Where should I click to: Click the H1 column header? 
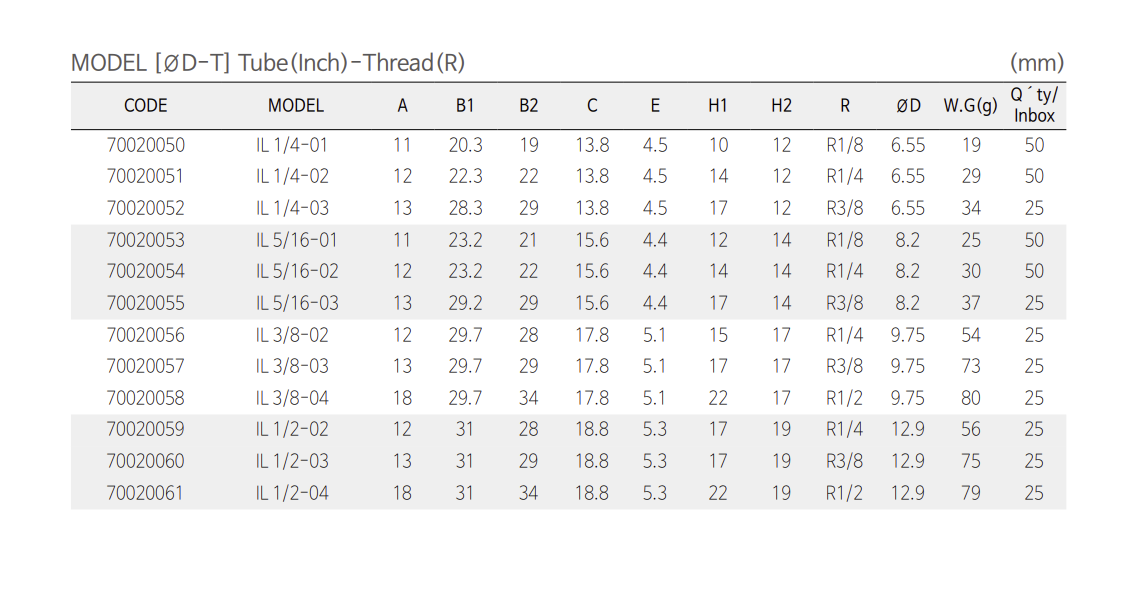pos(718,105)
